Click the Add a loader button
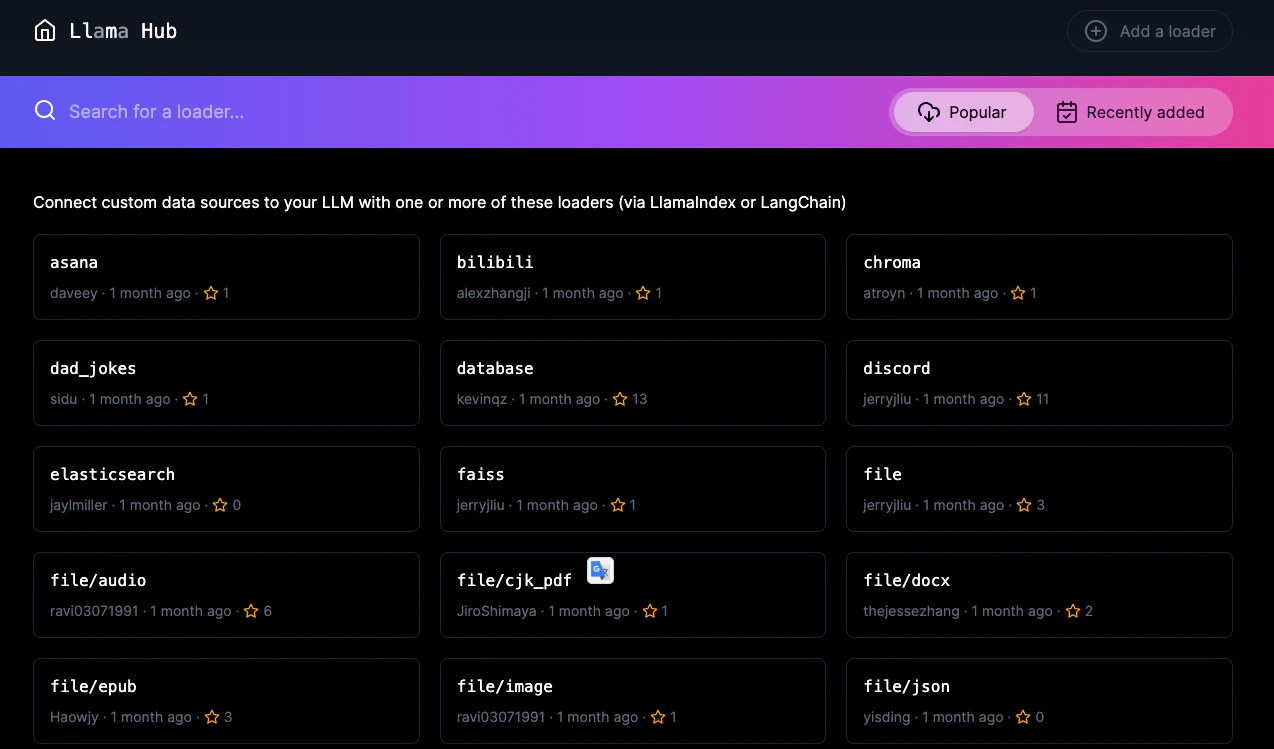 click(x=1150, y=31)
